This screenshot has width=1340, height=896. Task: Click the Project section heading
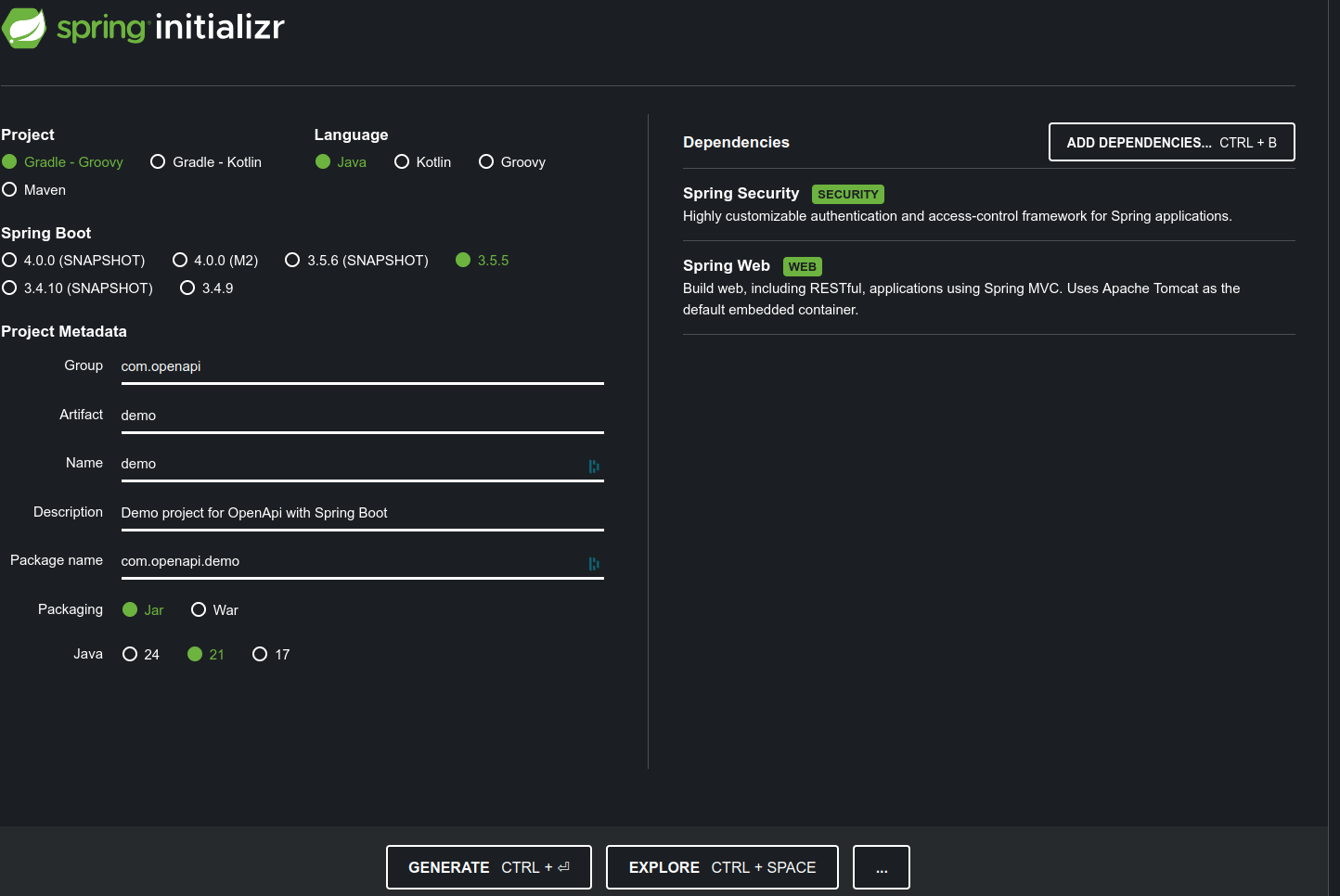[x=28, y=134]
